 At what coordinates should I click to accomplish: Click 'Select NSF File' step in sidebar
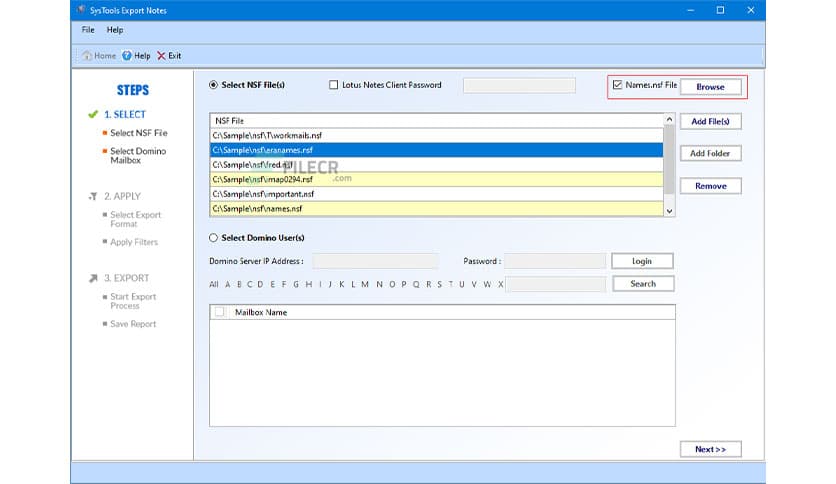pos(139,133)
